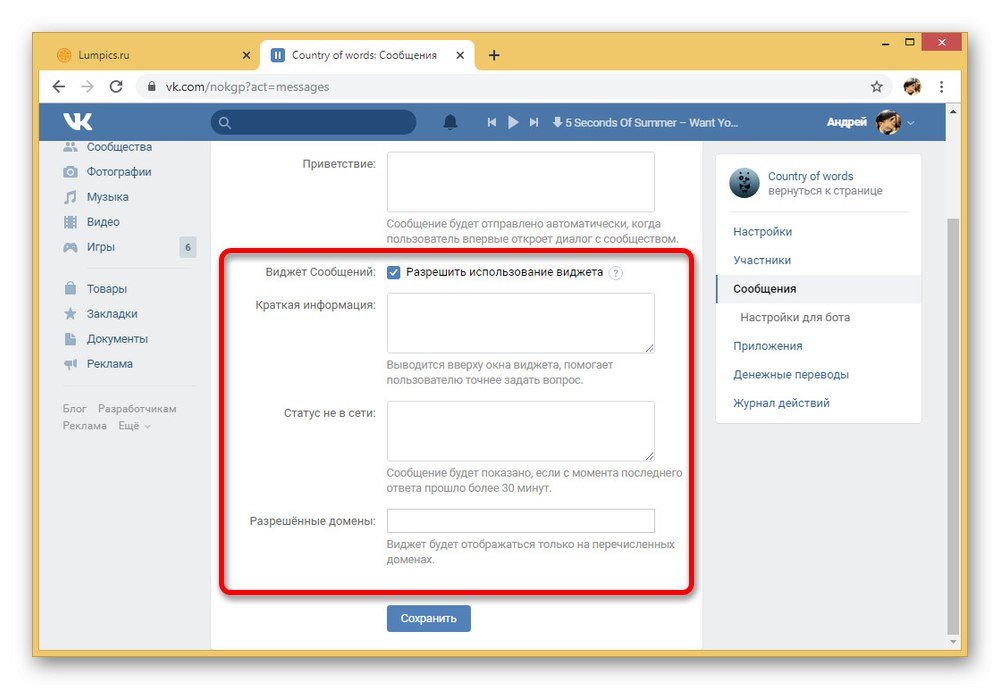Open the Андрей profile dropdown arrow
Screen dimensions: 1000x689
911,122
